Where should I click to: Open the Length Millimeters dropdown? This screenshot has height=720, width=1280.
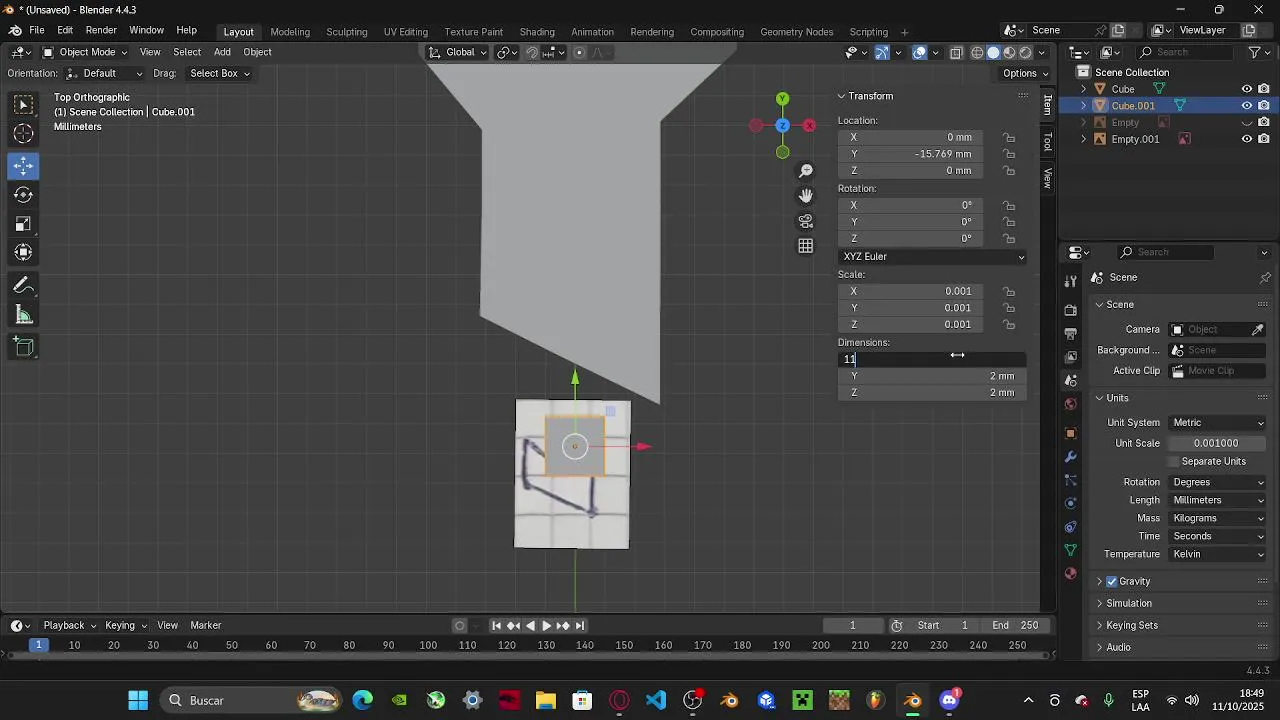[x=1216, y=500]
